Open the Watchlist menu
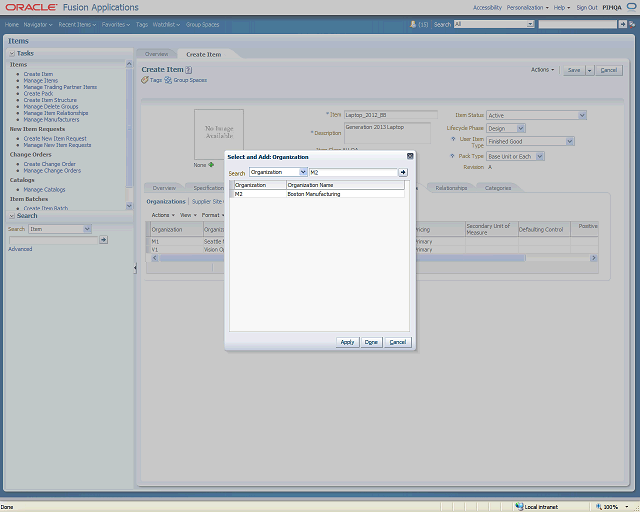 tap(166, 24)
